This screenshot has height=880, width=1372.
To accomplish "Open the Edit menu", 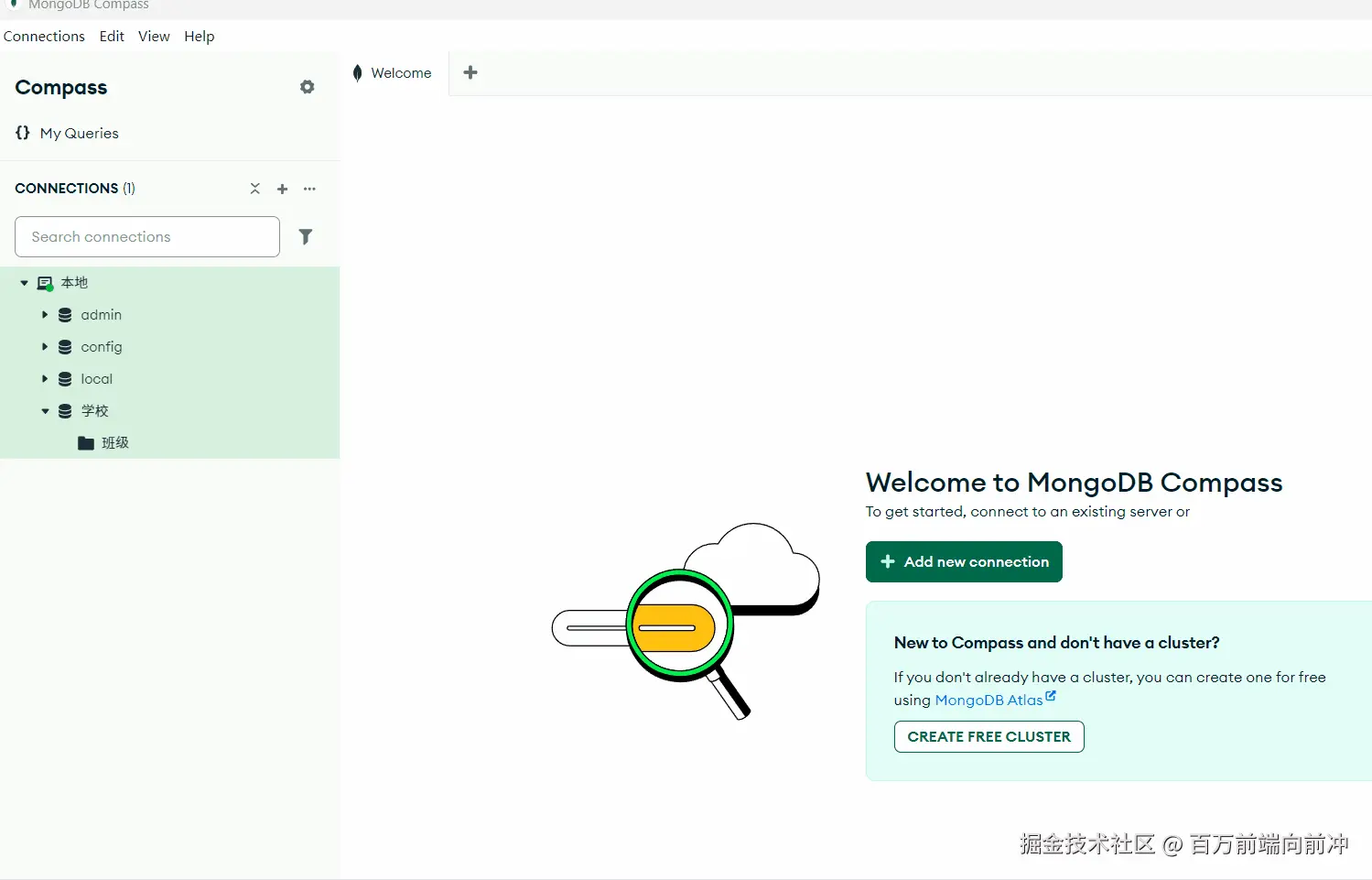I will tap(112, 37).
